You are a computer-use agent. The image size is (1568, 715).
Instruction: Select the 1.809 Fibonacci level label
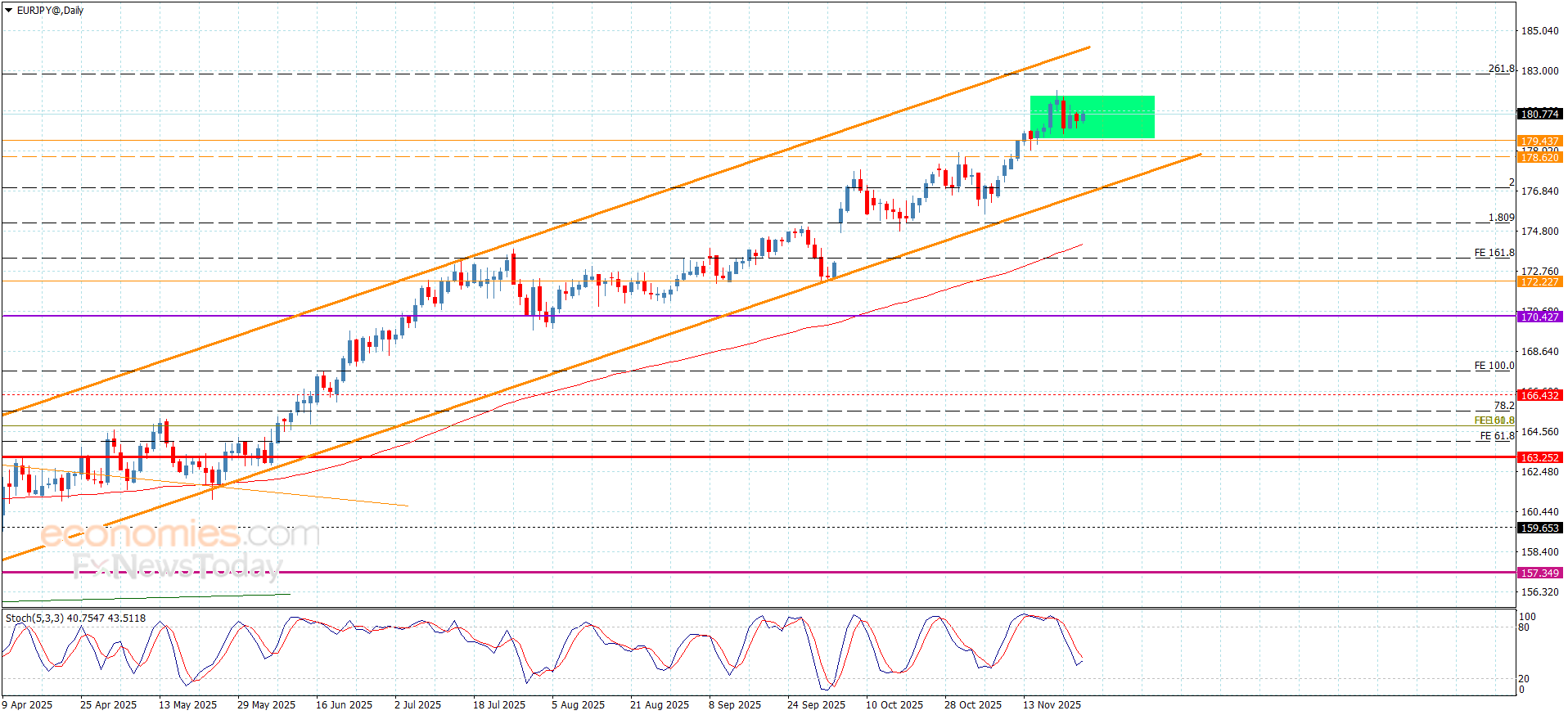click(1501, 218)
